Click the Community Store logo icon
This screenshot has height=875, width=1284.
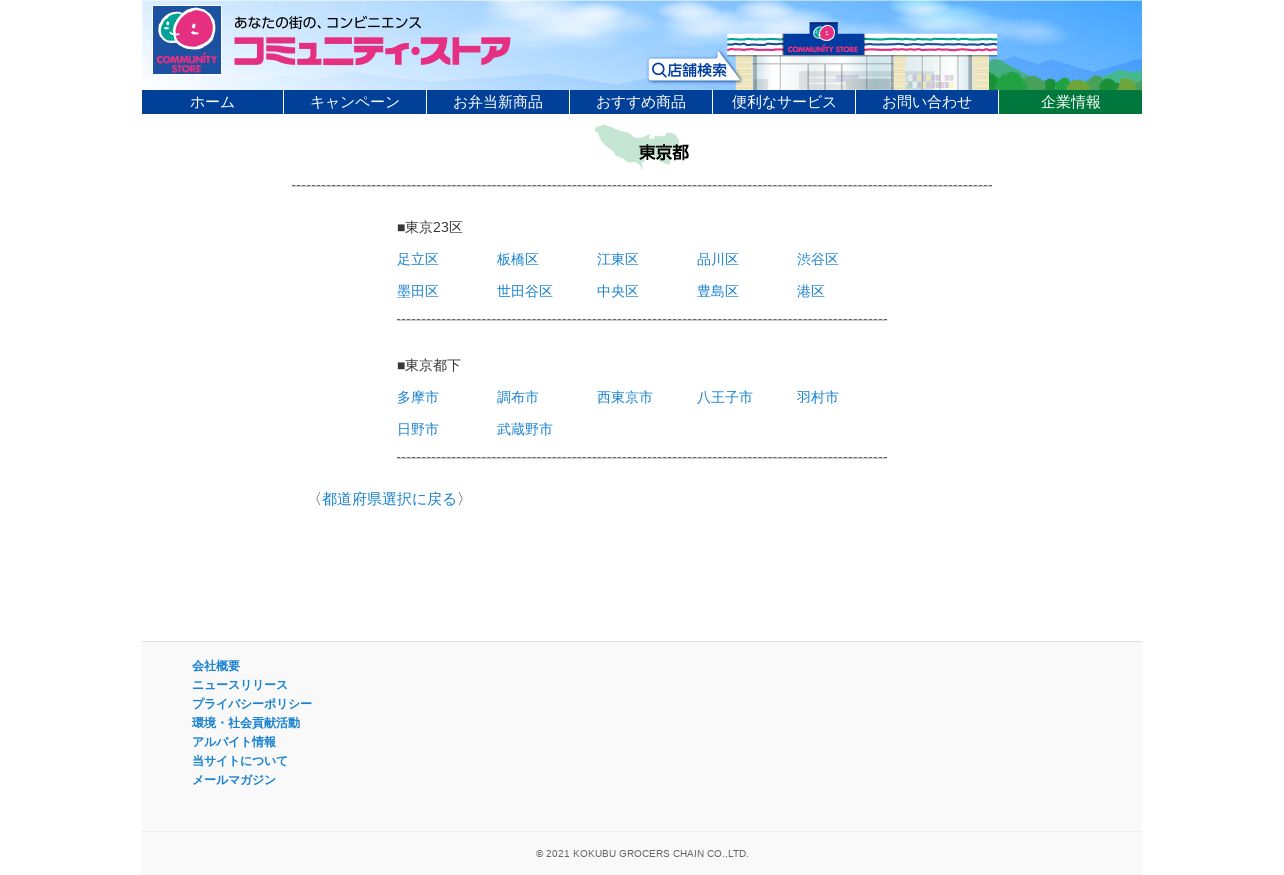tap(187, 40)
